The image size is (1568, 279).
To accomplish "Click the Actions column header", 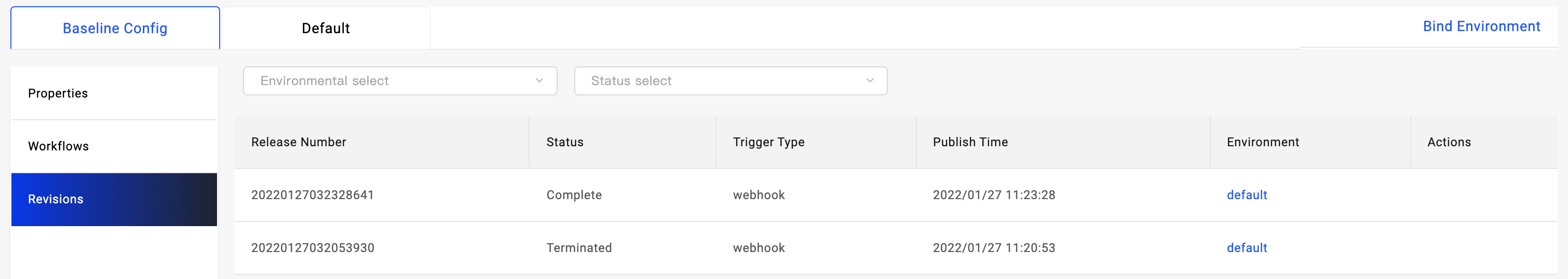I will click(1449, 142).
